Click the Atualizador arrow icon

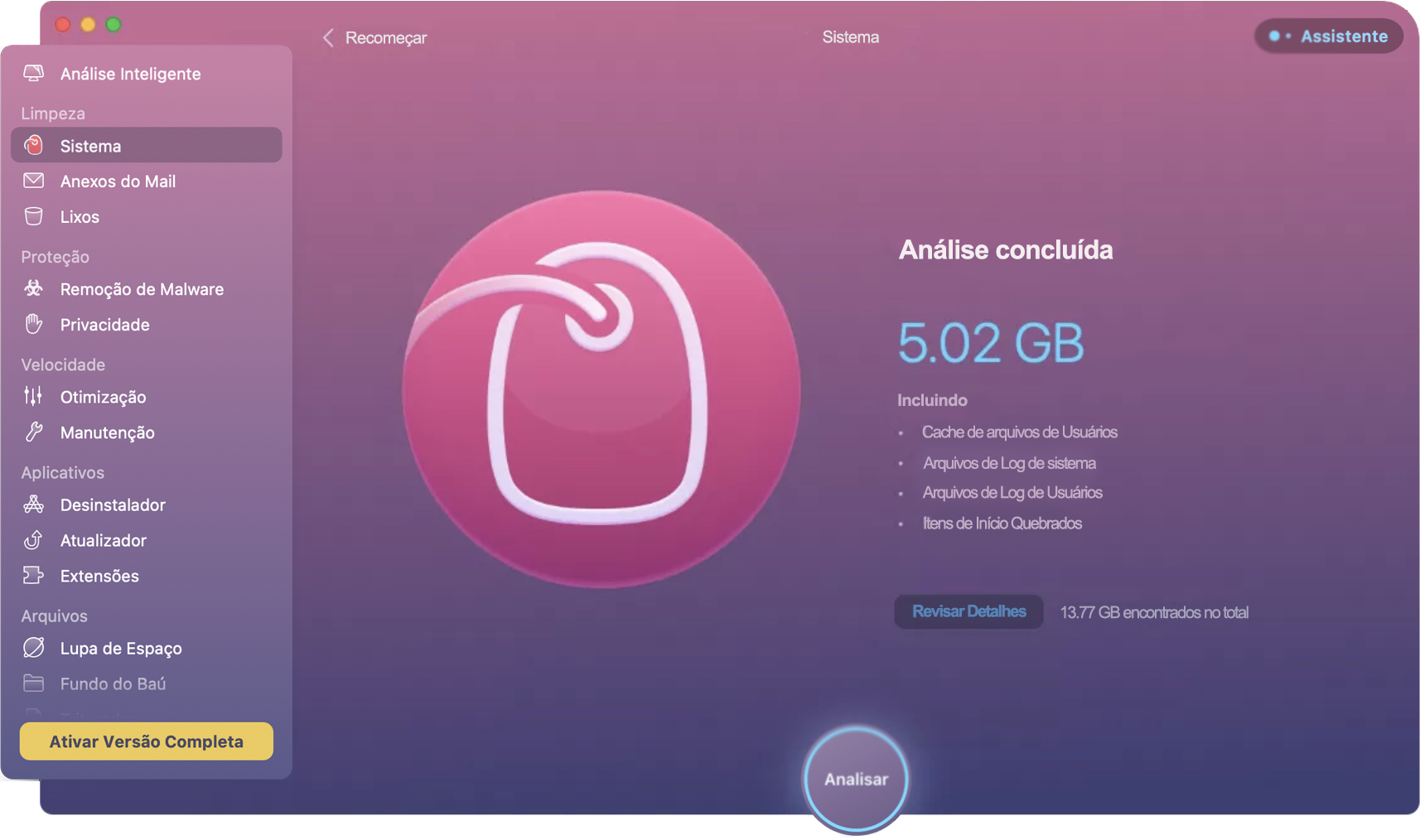(34, 539)
